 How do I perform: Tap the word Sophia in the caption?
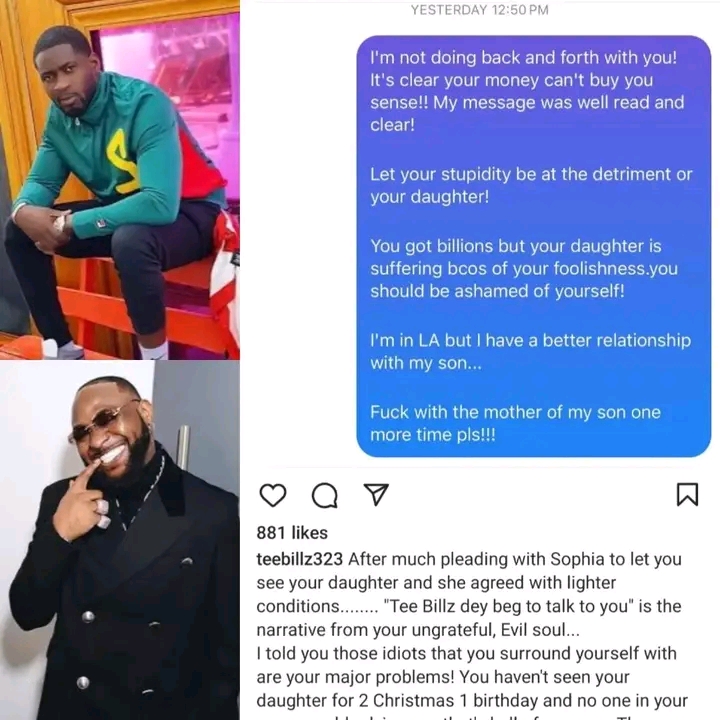577,559
